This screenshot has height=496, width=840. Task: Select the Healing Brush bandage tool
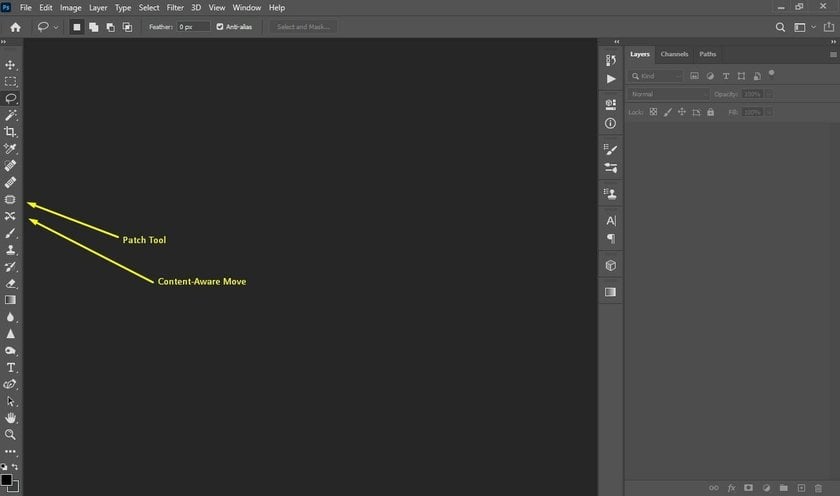[10, 182]
